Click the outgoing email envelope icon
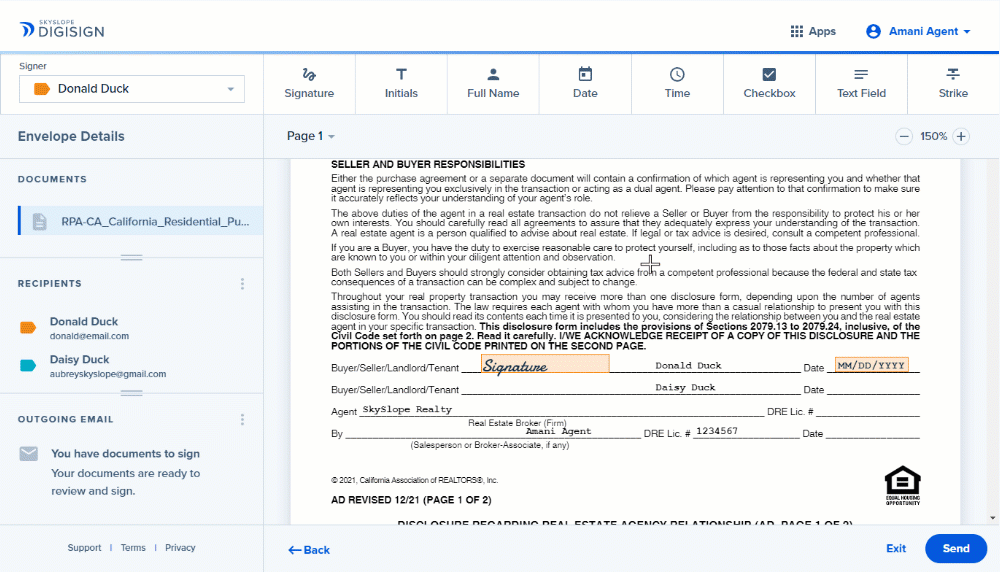 (29, 454)
